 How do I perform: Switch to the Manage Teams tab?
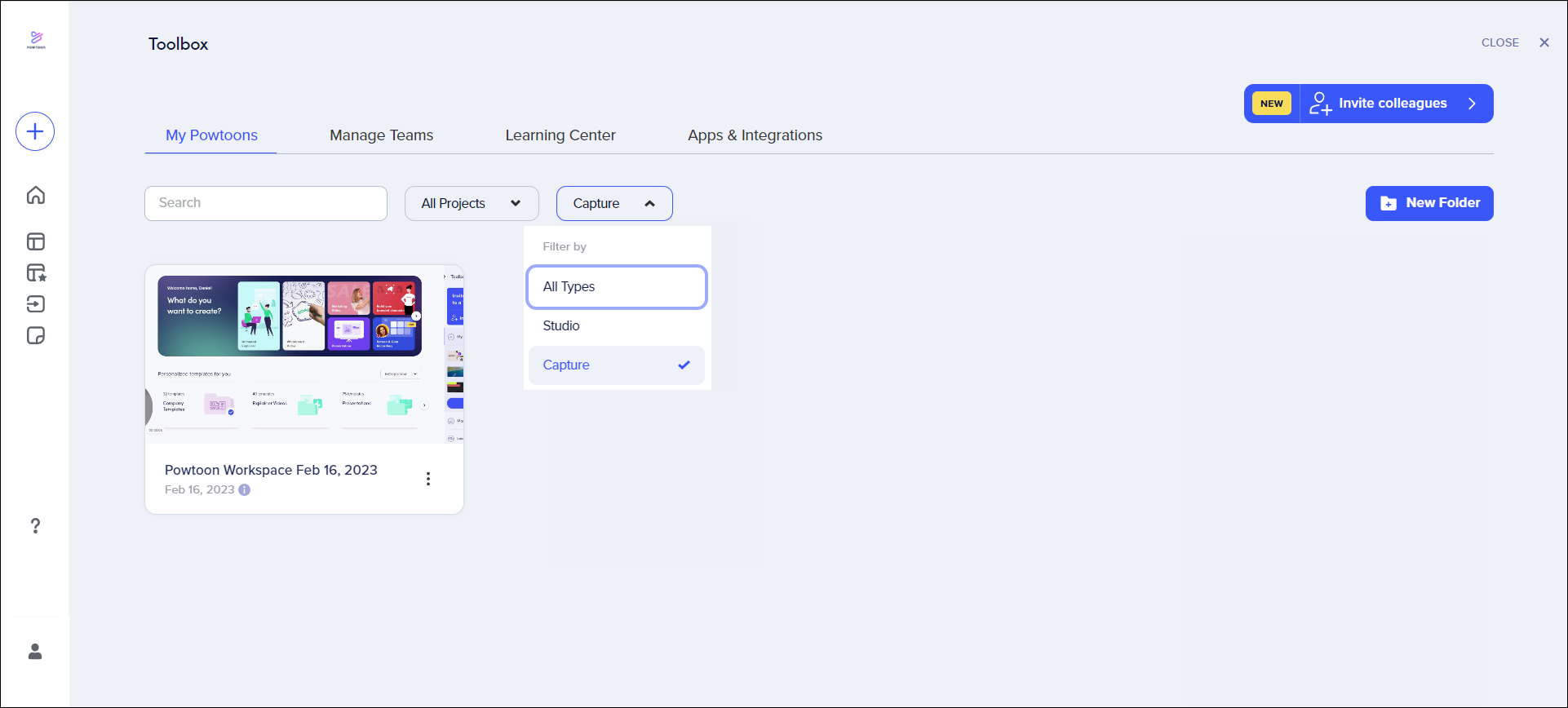(382, 135)
